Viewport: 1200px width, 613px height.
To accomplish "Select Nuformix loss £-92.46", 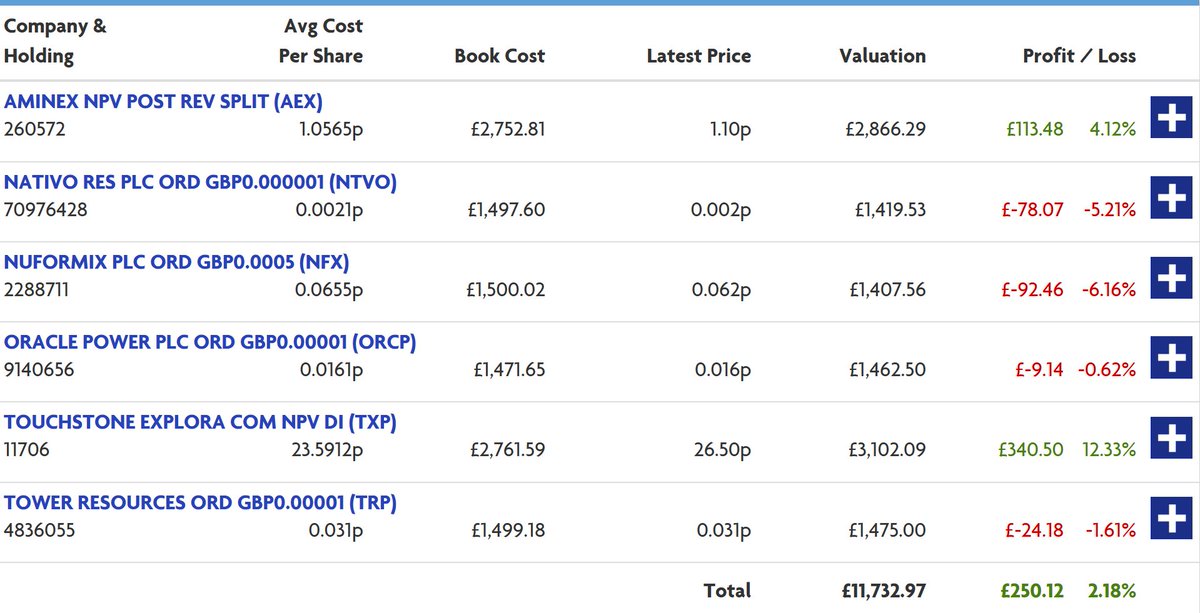I will (x=1032, y=289).
